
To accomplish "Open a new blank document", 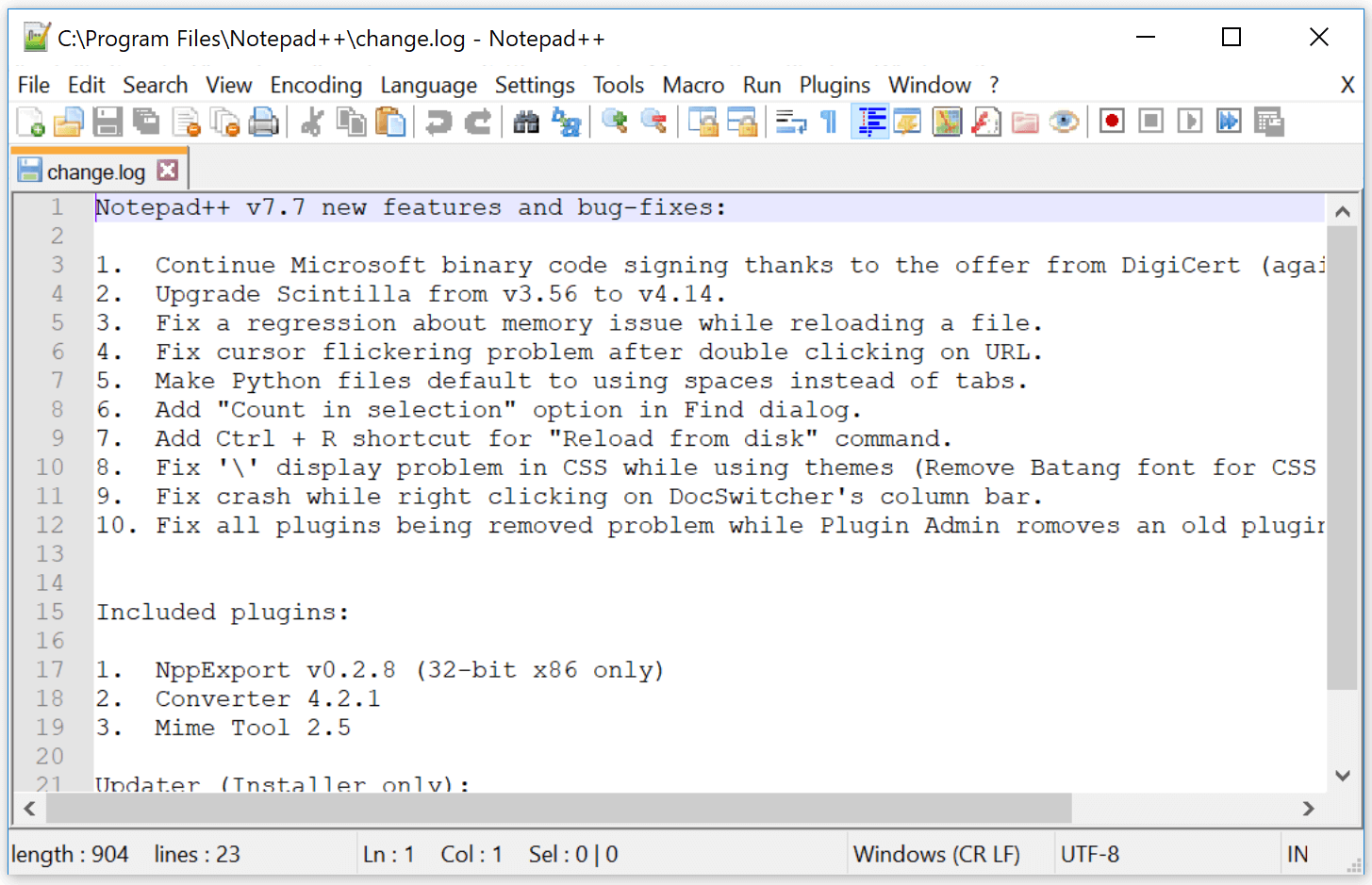I will tap(29, 121).
